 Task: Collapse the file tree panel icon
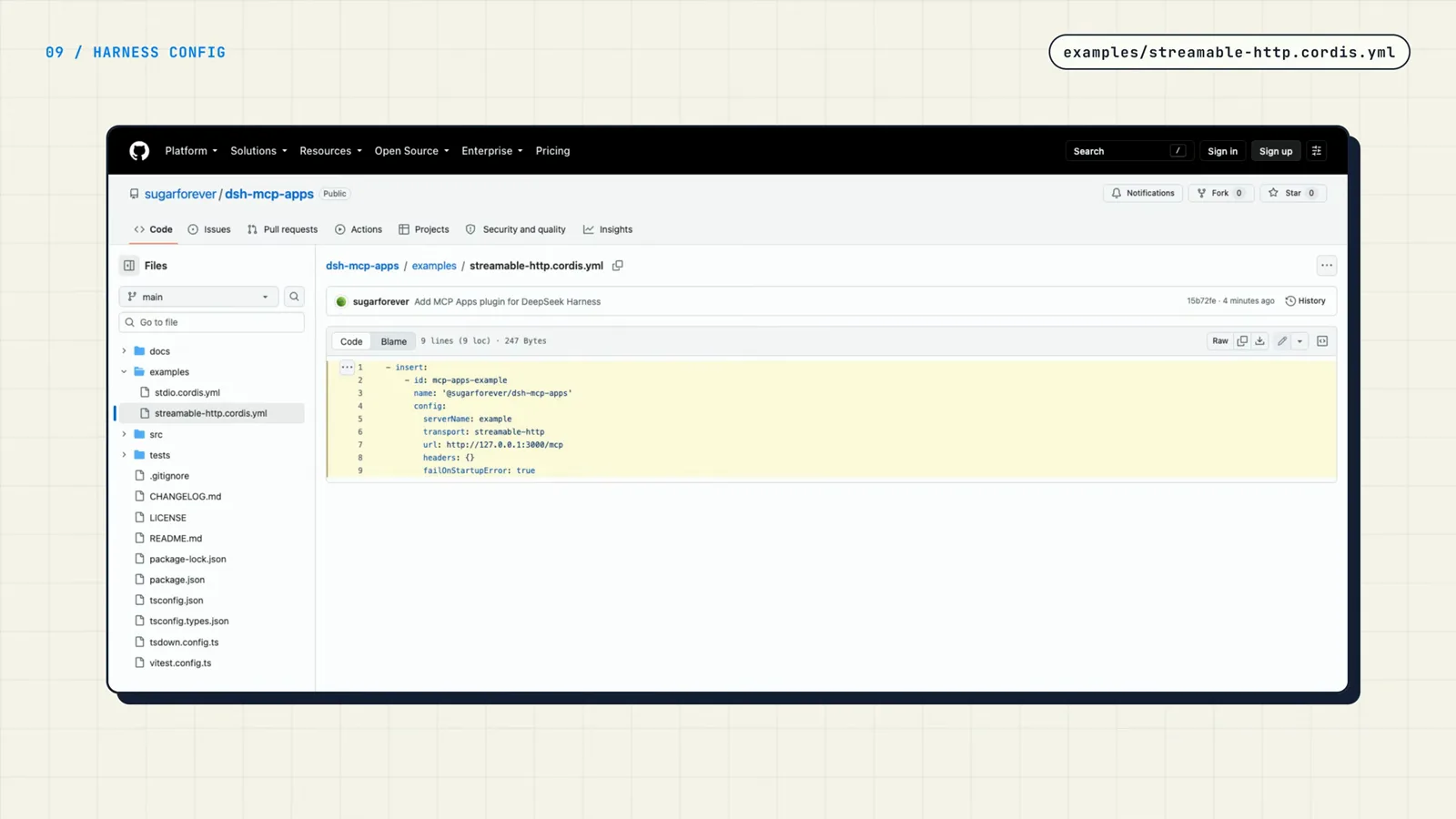[129, 266]
